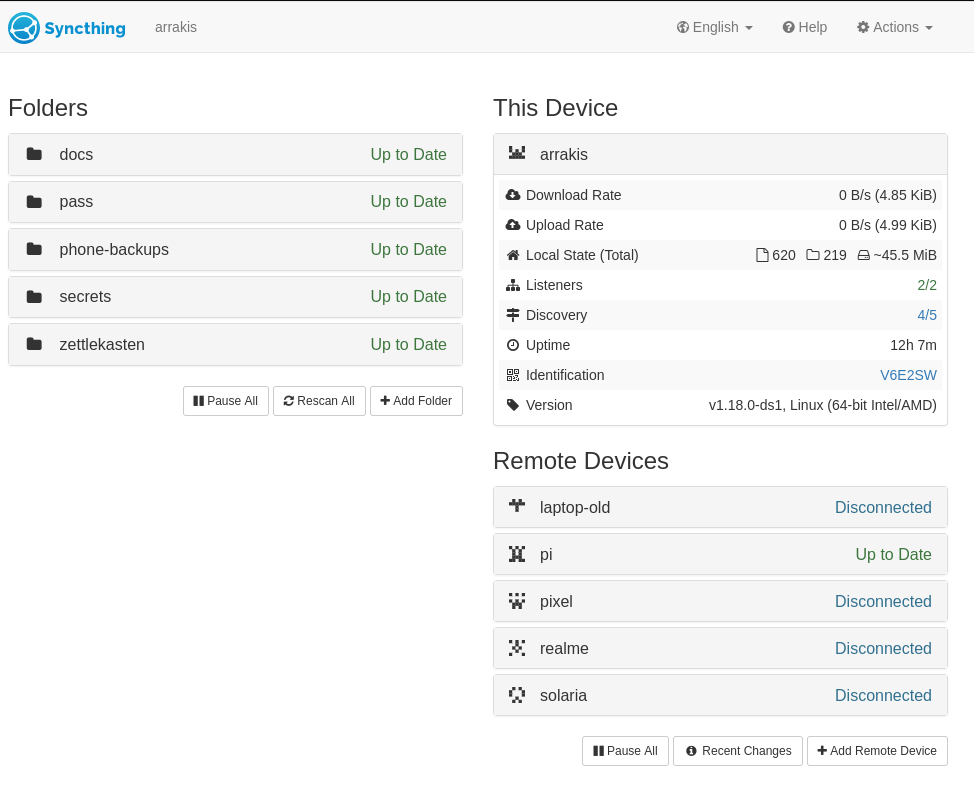The width and height of the screenshot is (974, 790).
Task: Click the Syncthing logo icon
Action: coord(24,28)
